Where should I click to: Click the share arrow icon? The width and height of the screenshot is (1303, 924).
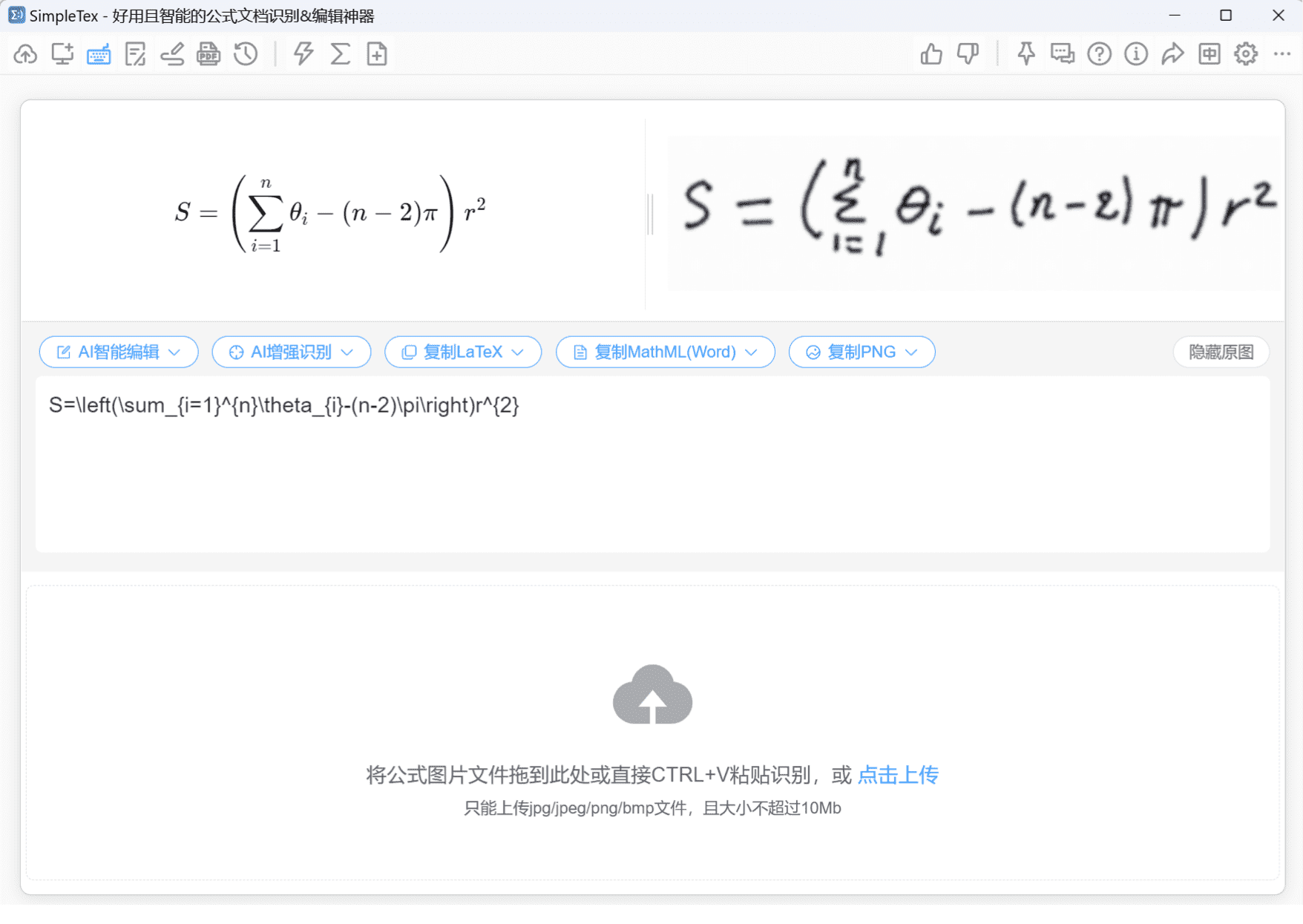click(x=1172, y=53)
